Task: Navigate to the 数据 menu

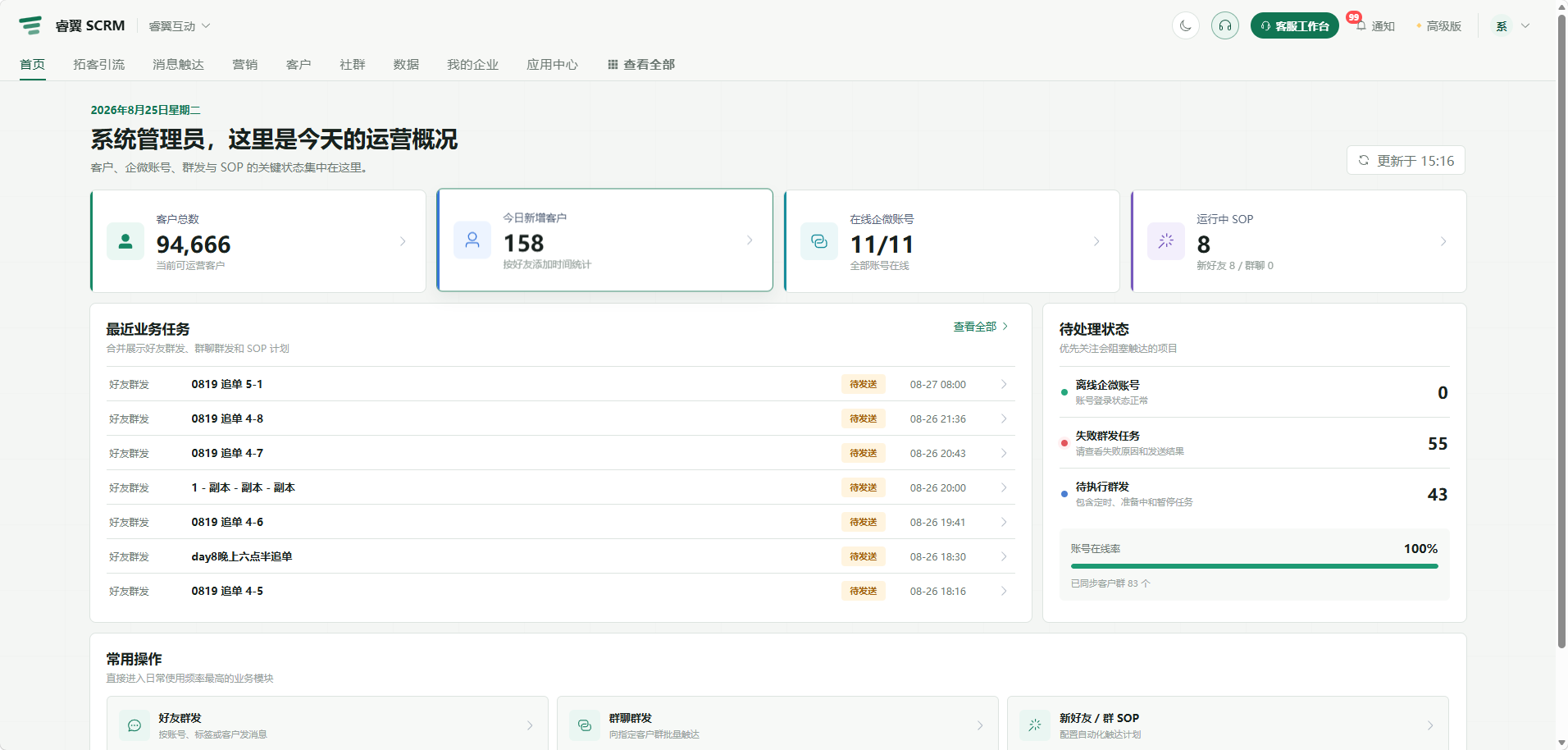Action: click(406, 64)
